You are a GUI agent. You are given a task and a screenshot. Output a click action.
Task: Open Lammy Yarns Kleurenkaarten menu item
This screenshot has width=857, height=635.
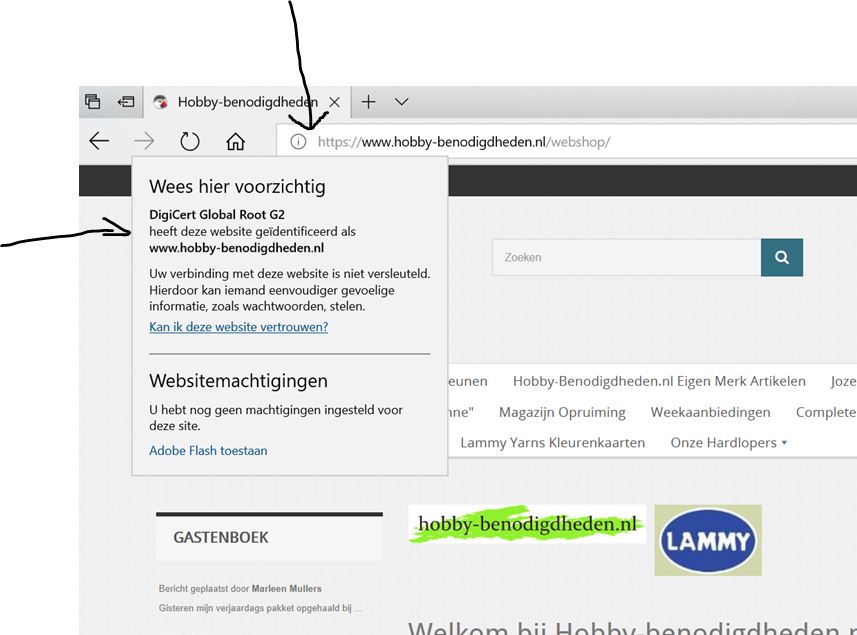(553, 443)
